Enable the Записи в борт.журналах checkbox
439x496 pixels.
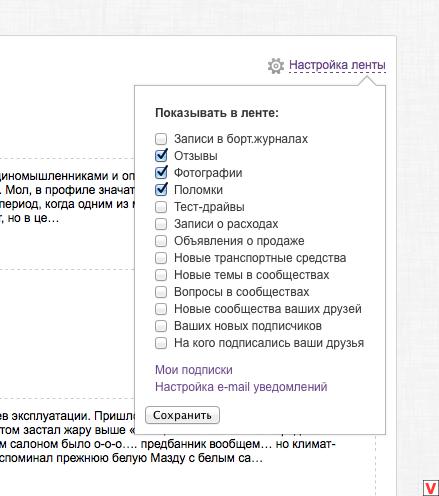(x=161, y=139)
